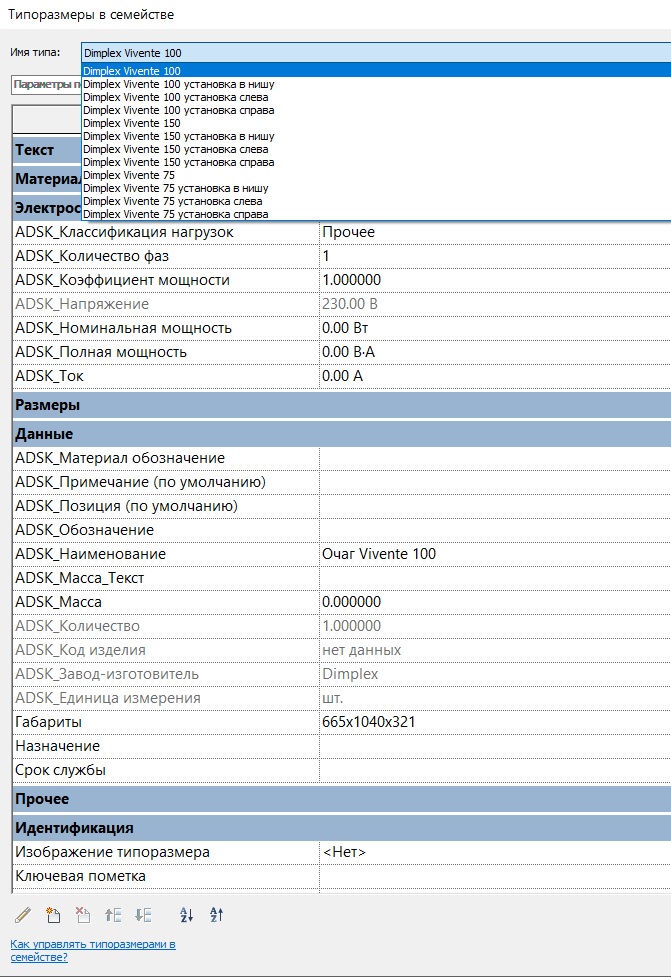671x977 pixels.
Task: Click the empty Назначение value cell
Action: pos(495,746)
